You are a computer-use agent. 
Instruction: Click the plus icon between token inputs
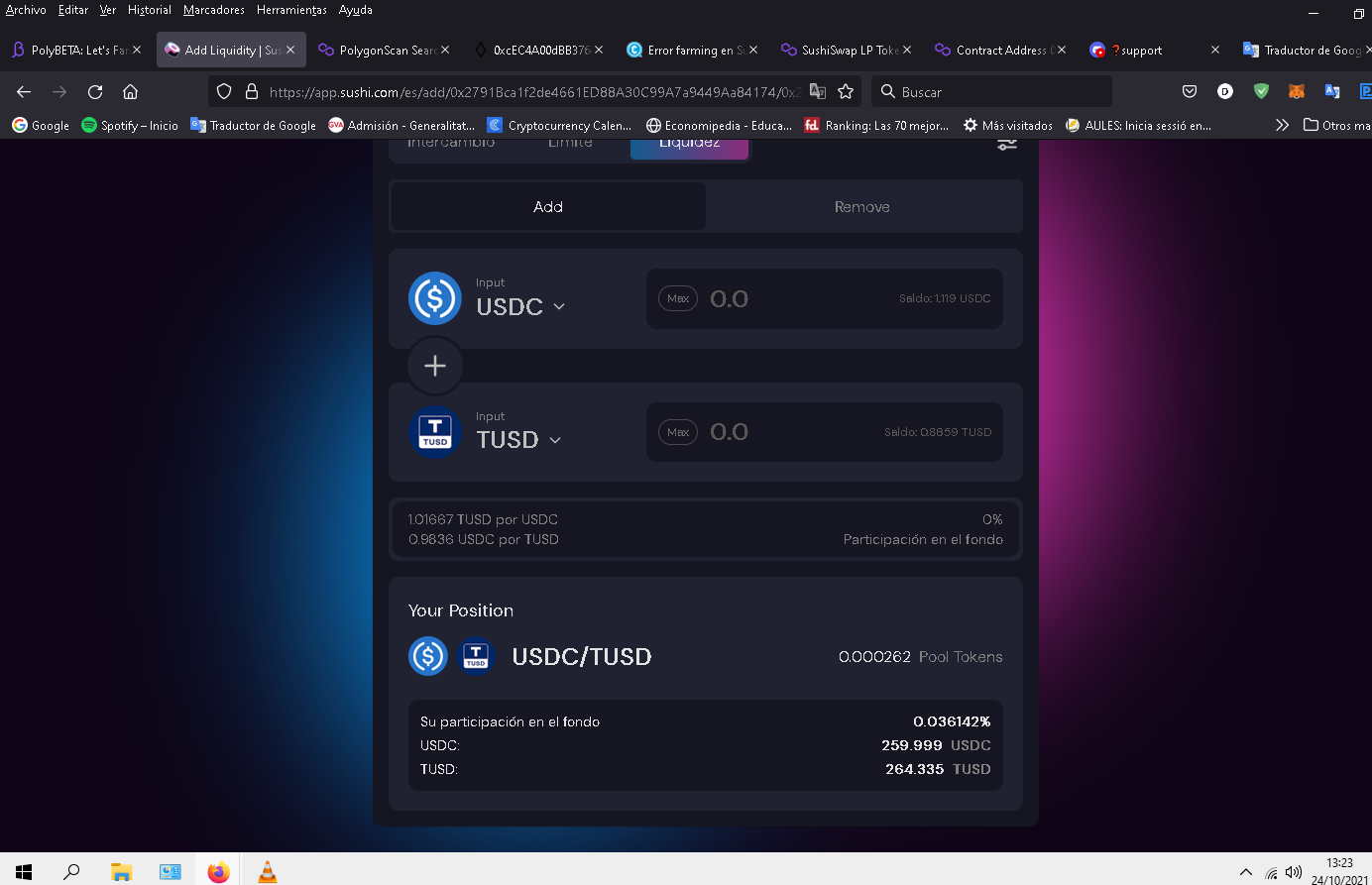[435, 366]
